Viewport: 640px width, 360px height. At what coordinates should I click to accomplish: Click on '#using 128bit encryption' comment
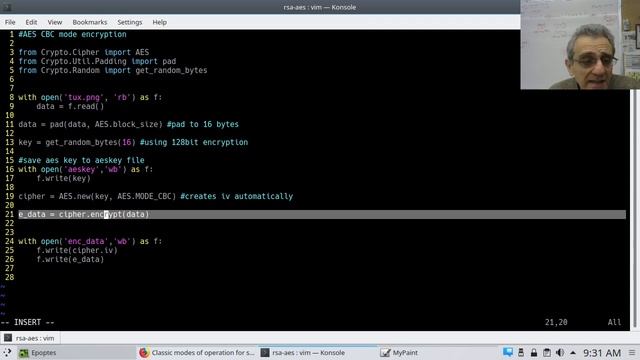point(194,142)
